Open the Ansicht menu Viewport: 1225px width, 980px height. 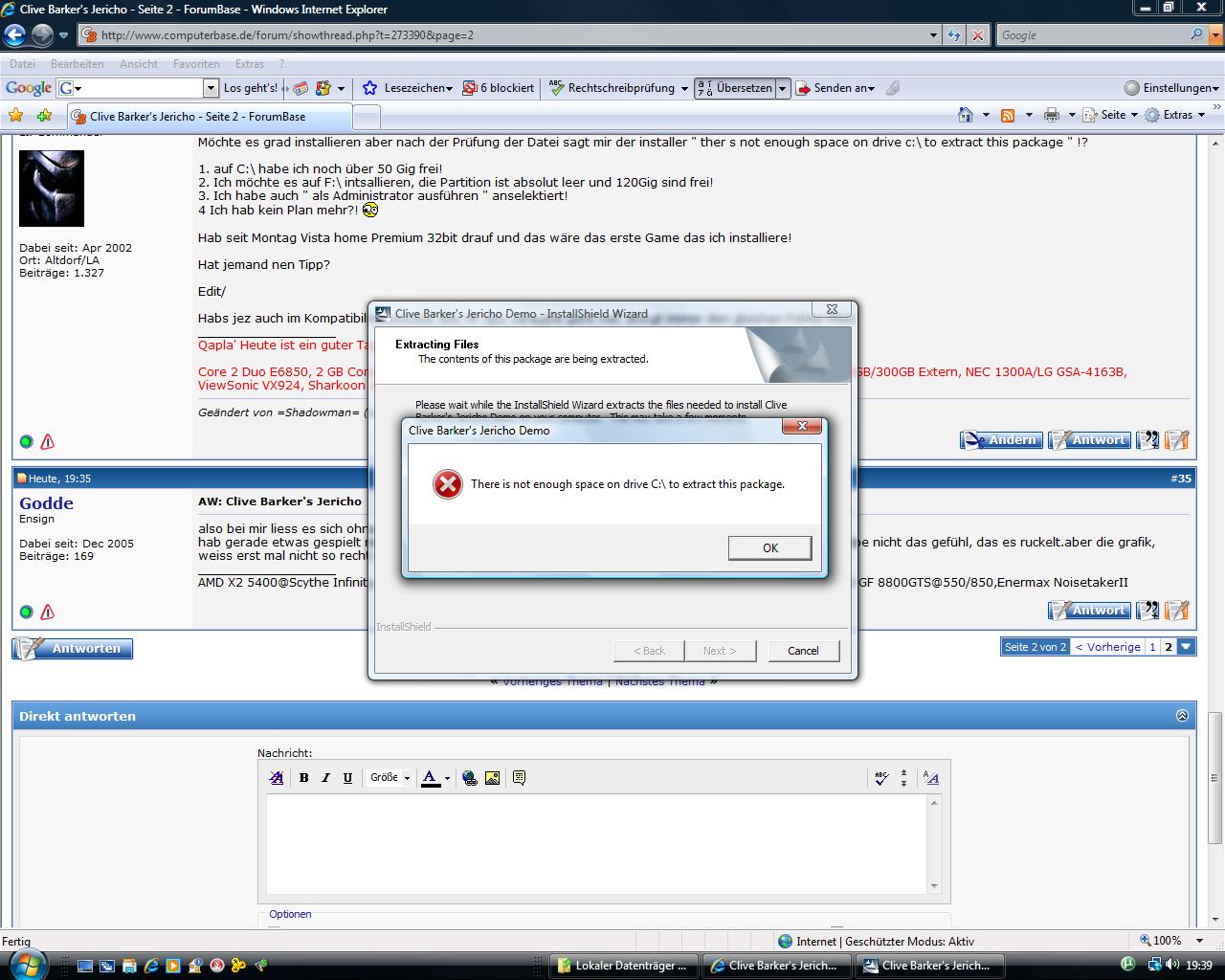(139, 64)
